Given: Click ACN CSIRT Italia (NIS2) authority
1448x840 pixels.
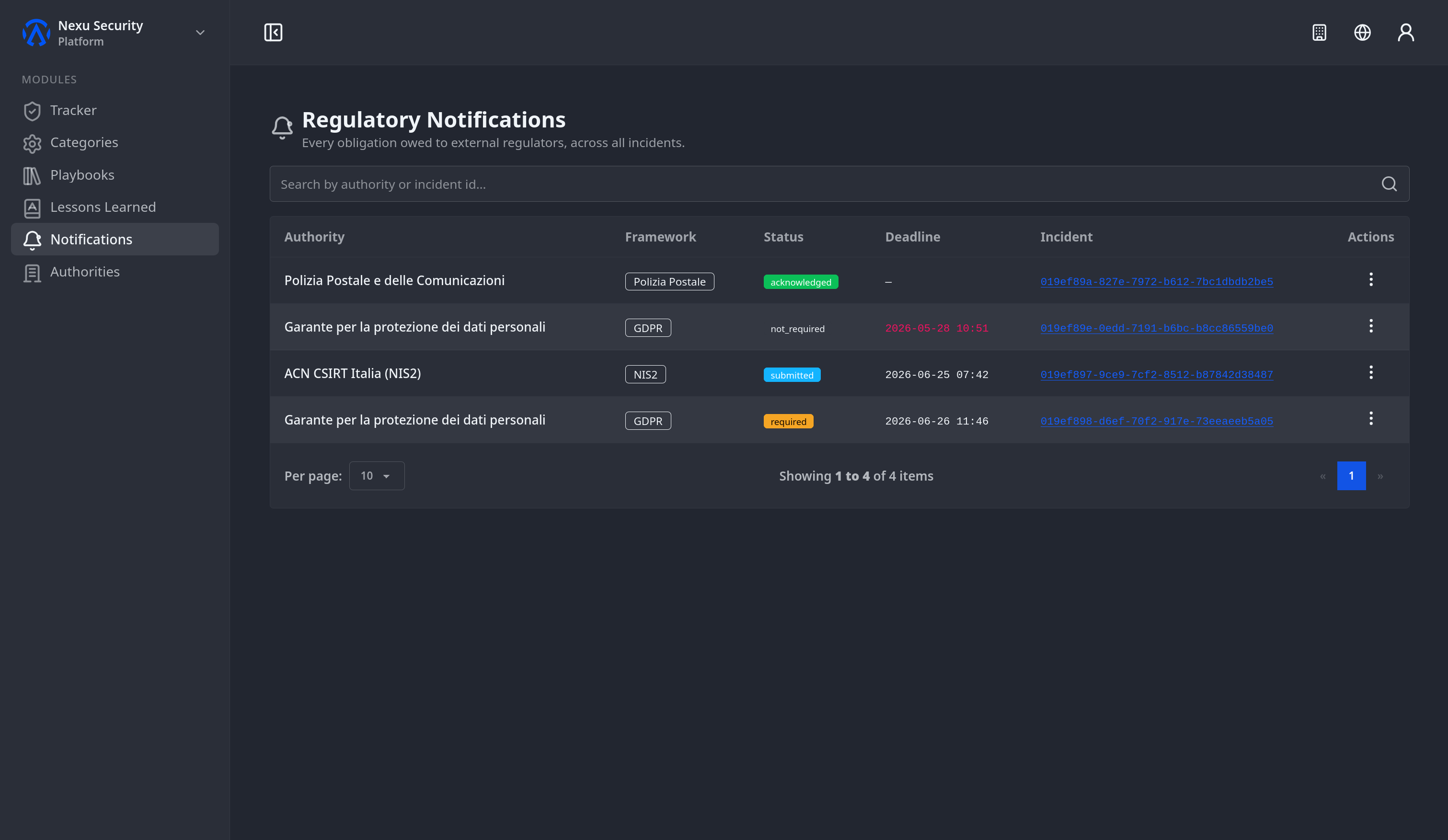Looking at the screenshot, I should 352,373.
